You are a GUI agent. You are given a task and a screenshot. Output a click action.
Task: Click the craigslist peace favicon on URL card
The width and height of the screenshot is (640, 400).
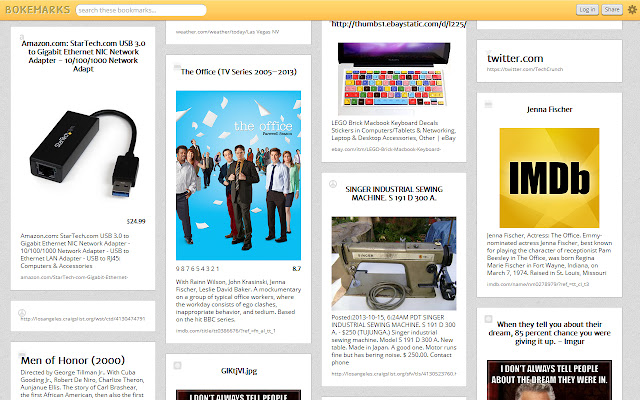[x=22, y=313]
